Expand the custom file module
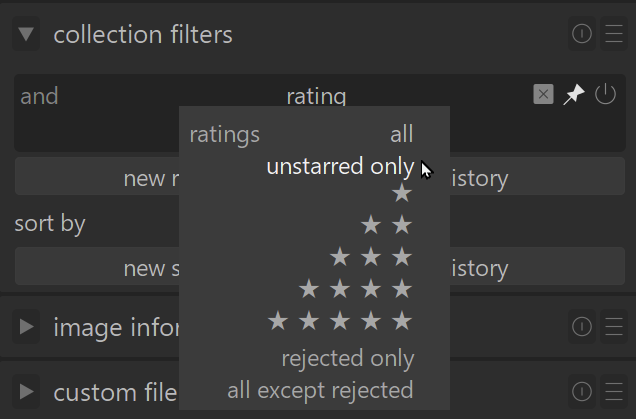Image resolution: width=636 pixels, height=419 pixels. tap(27, 391)
